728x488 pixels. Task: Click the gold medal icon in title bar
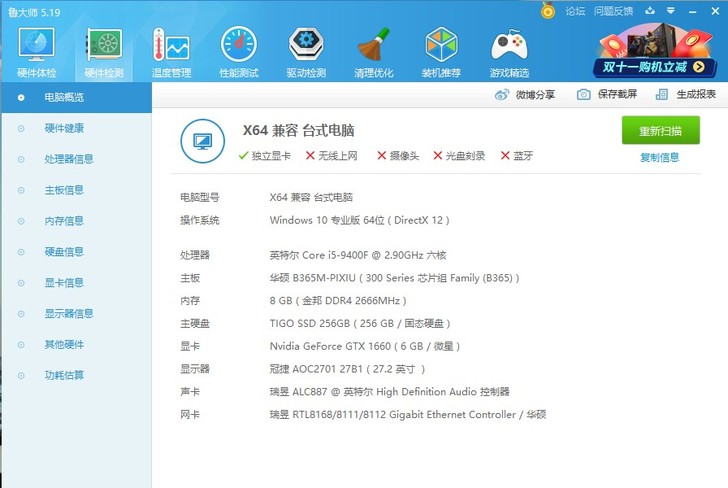(548, 11)
